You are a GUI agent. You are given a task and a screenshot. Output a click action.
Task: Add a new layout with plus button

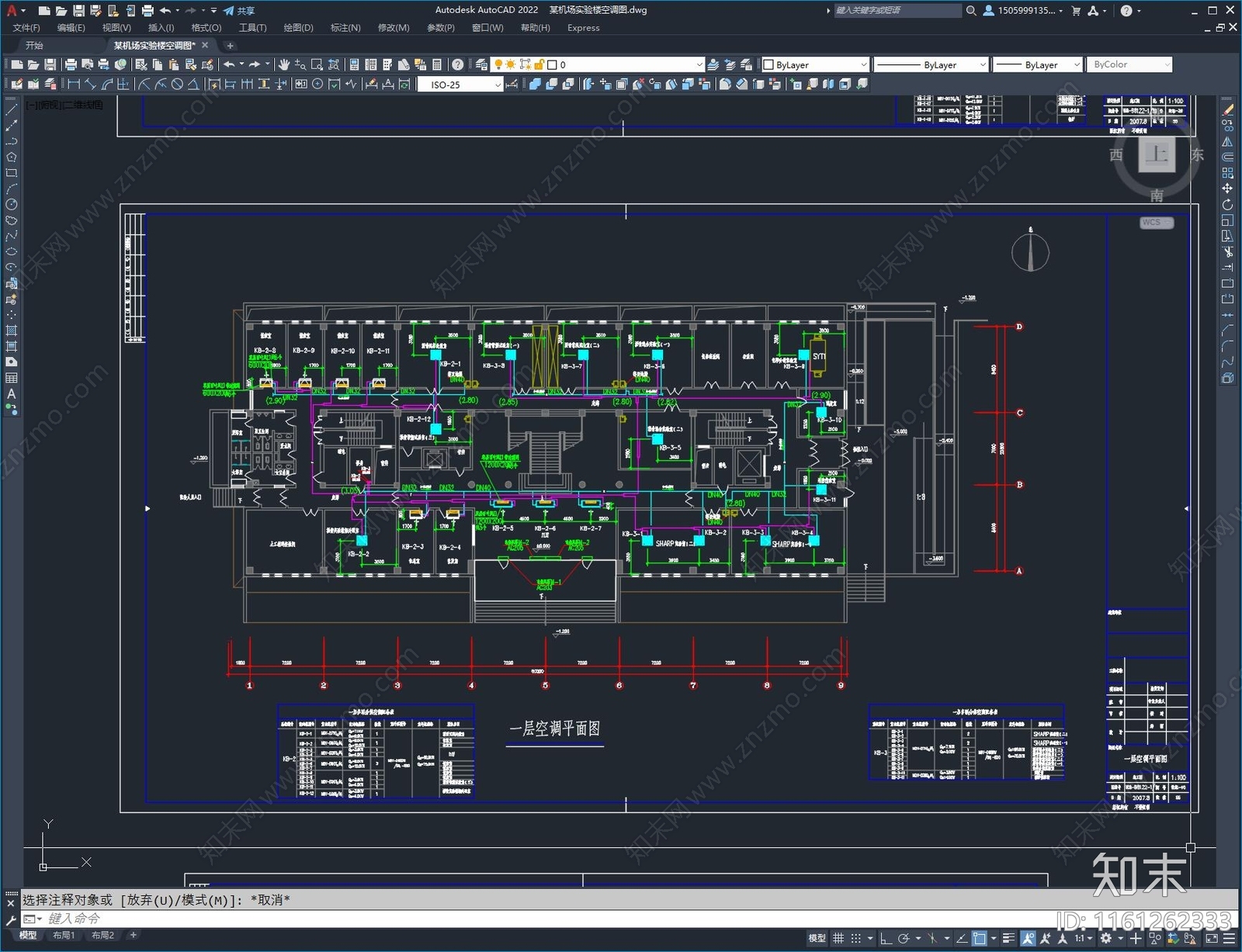point(133,936)
